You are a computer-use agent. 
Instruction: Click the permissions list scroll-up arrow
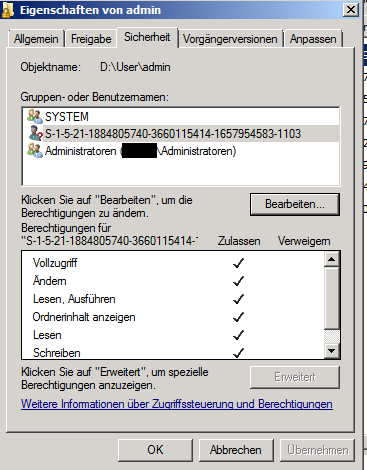(332, 259)
